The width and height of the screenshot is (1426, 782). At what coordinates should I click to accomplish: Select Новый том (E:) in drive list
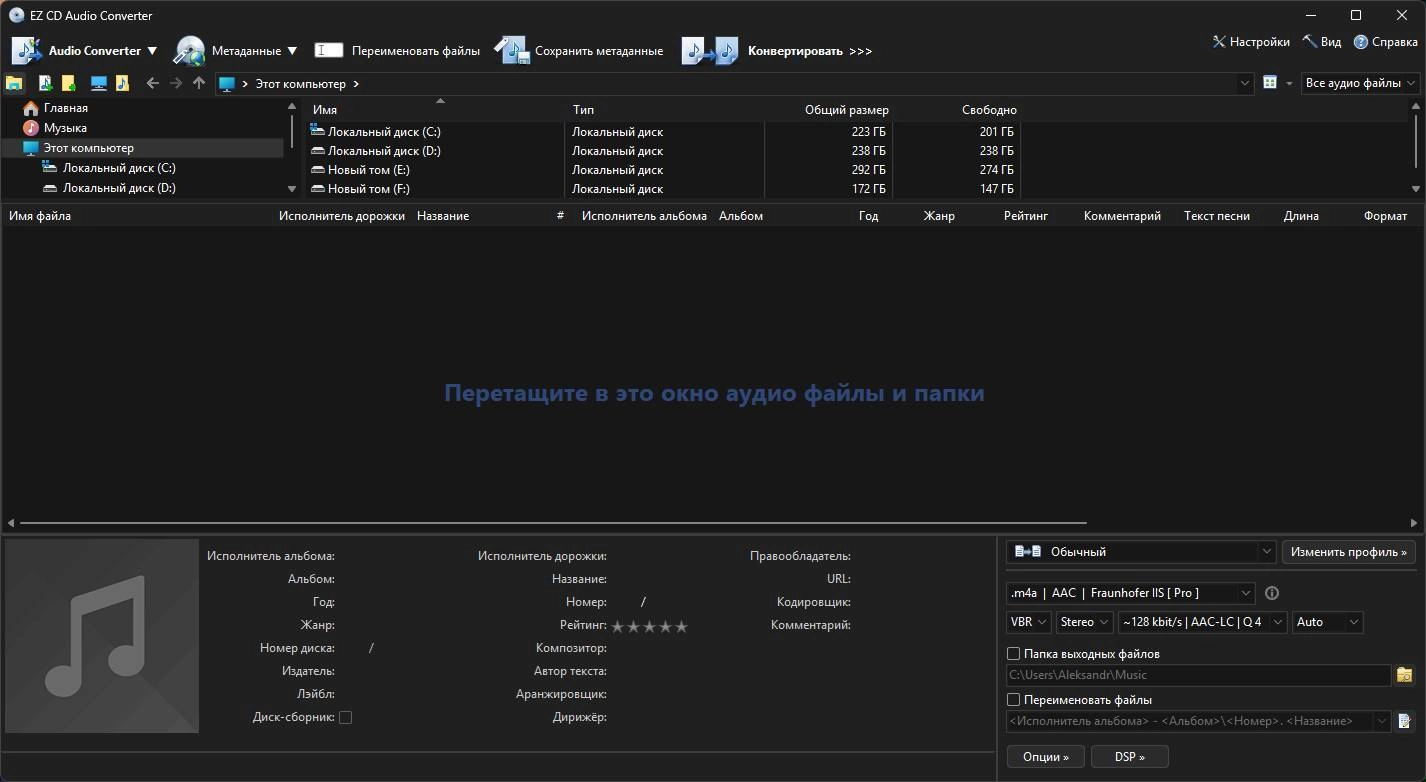(664, 170)
